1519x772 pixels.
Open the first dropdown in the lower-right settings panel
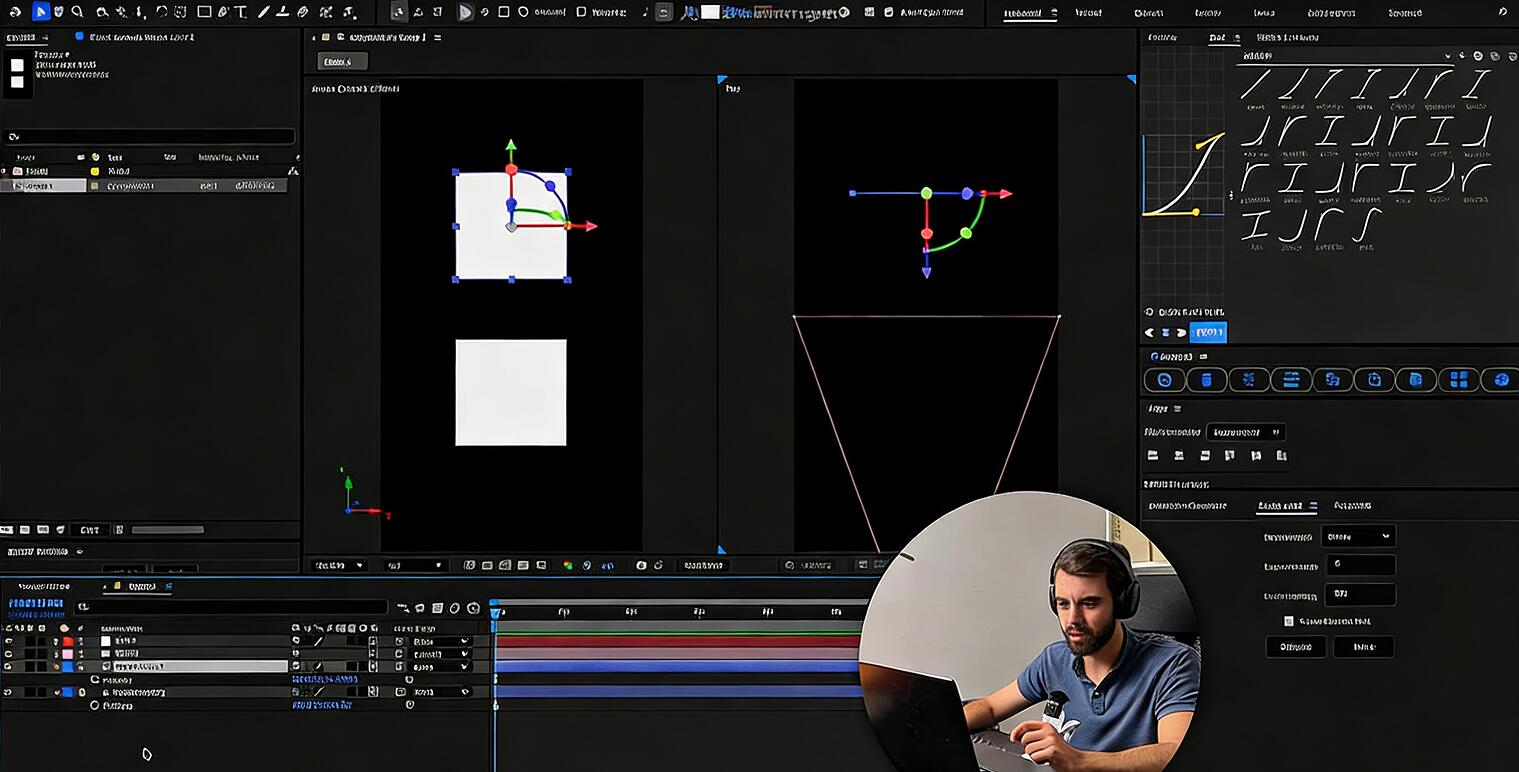1358,536
